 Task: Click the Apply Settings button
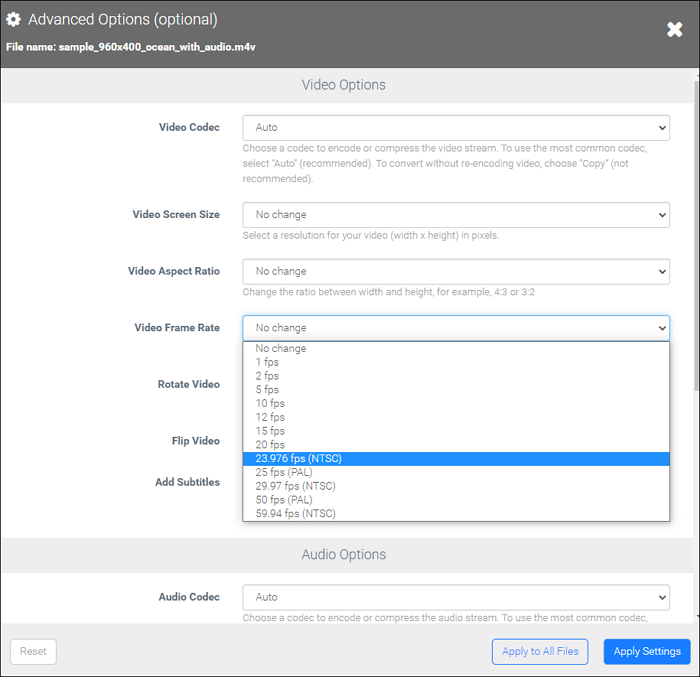pyautogui.click(x=647, y=651)
